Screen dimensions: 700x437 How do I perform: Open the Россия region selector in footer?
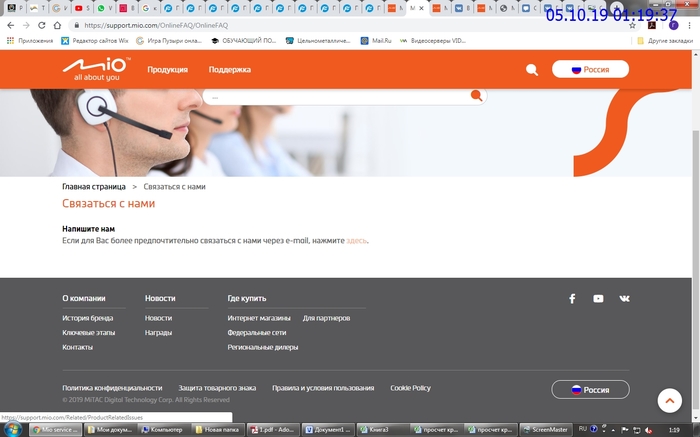590,389
